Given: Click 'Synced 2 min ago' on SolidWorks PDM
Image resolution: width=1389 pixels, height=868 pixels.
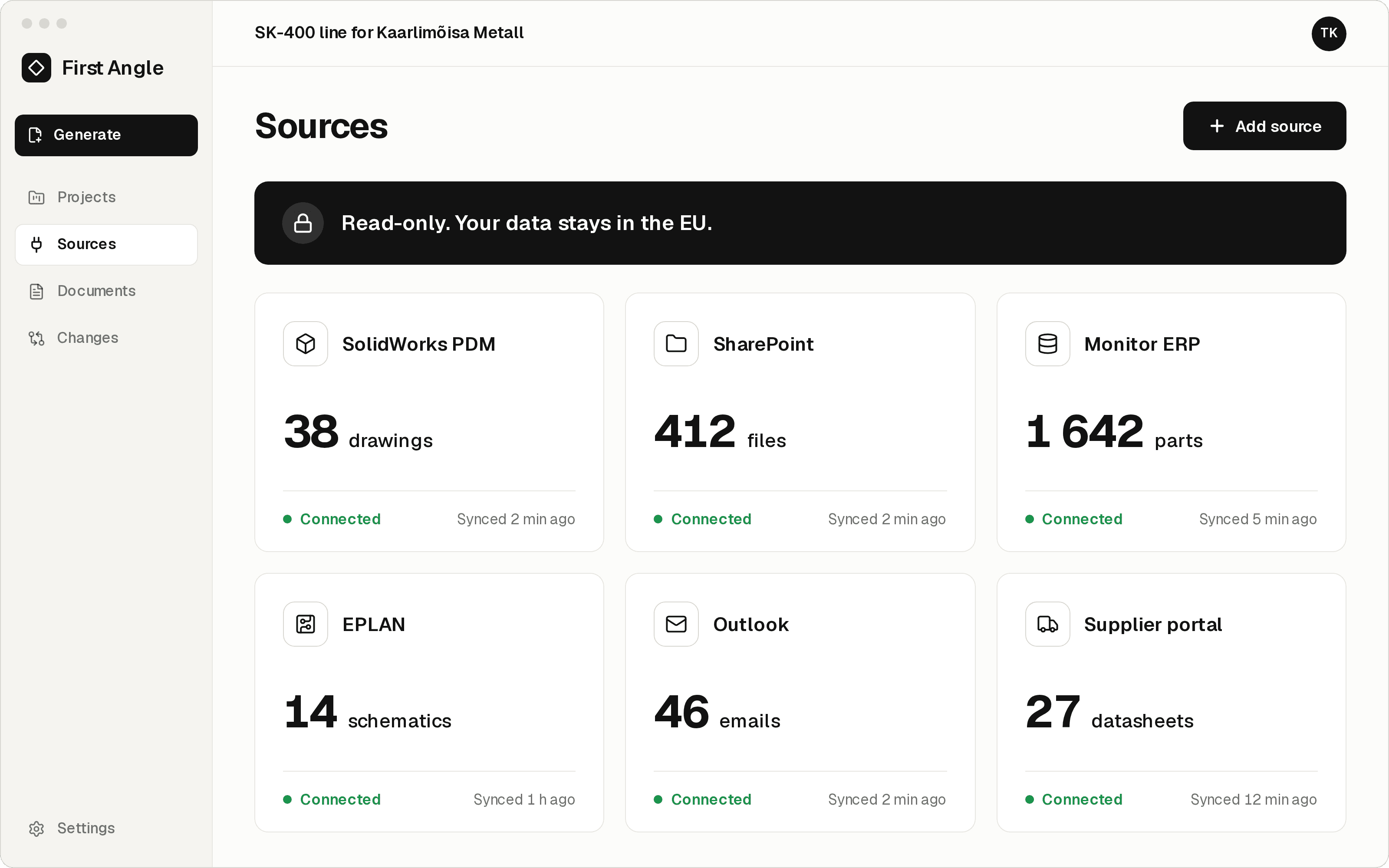Looking at the screenshot, I should pyautogui.click(x=516, y=519).
